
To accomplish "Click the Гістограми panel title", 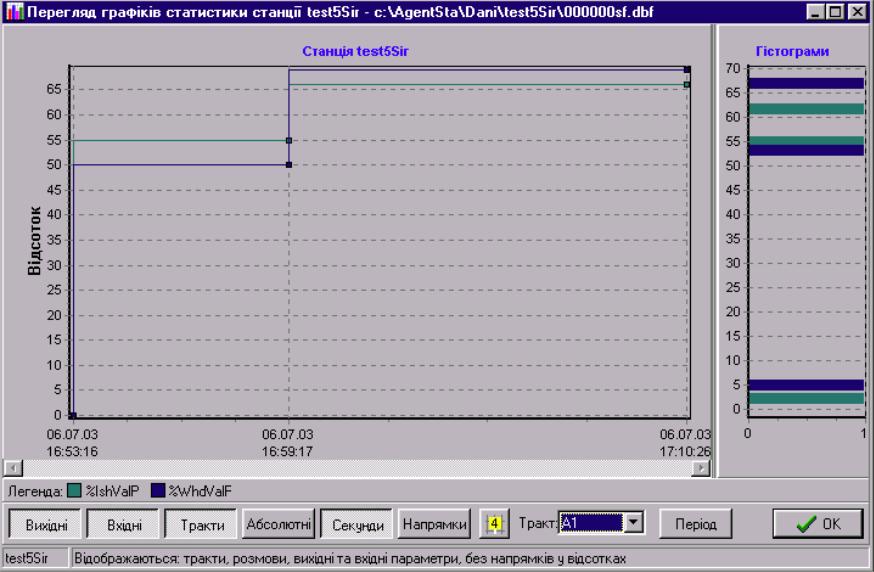I will [x=792, y=51].
